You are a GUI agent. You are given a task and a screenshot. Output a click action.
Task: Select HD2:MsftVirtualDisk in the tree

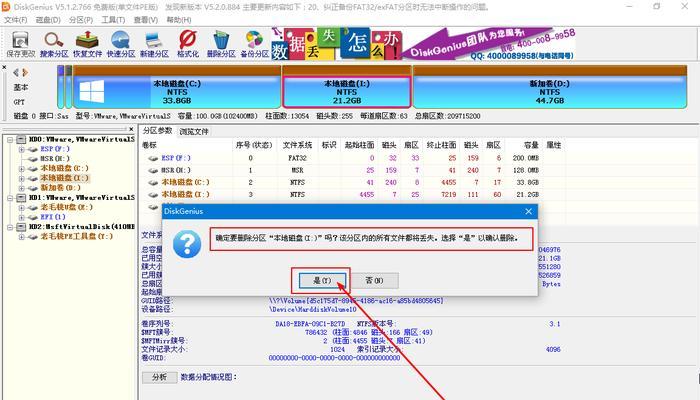click(81, 226)
